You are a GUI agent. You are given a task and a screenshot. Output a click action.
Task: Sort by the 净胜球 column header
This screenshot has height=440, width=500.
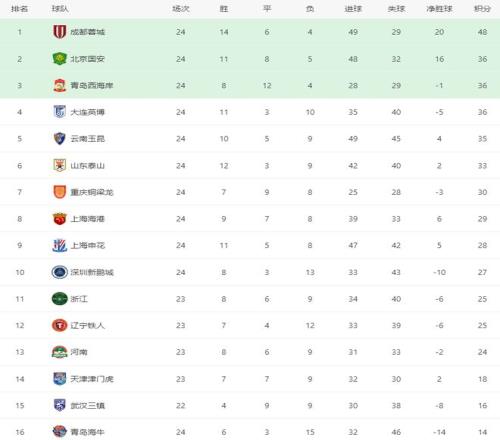(x=439, y=9)
